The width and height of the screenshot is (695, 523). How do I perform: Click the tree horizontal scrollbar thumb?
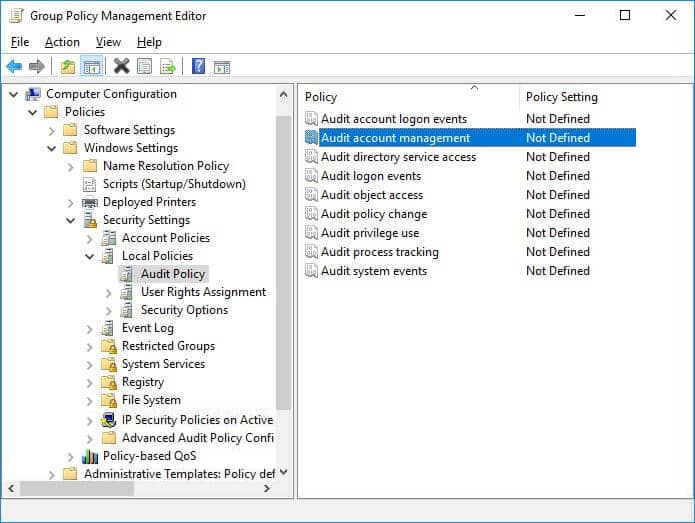click(77, 488)
